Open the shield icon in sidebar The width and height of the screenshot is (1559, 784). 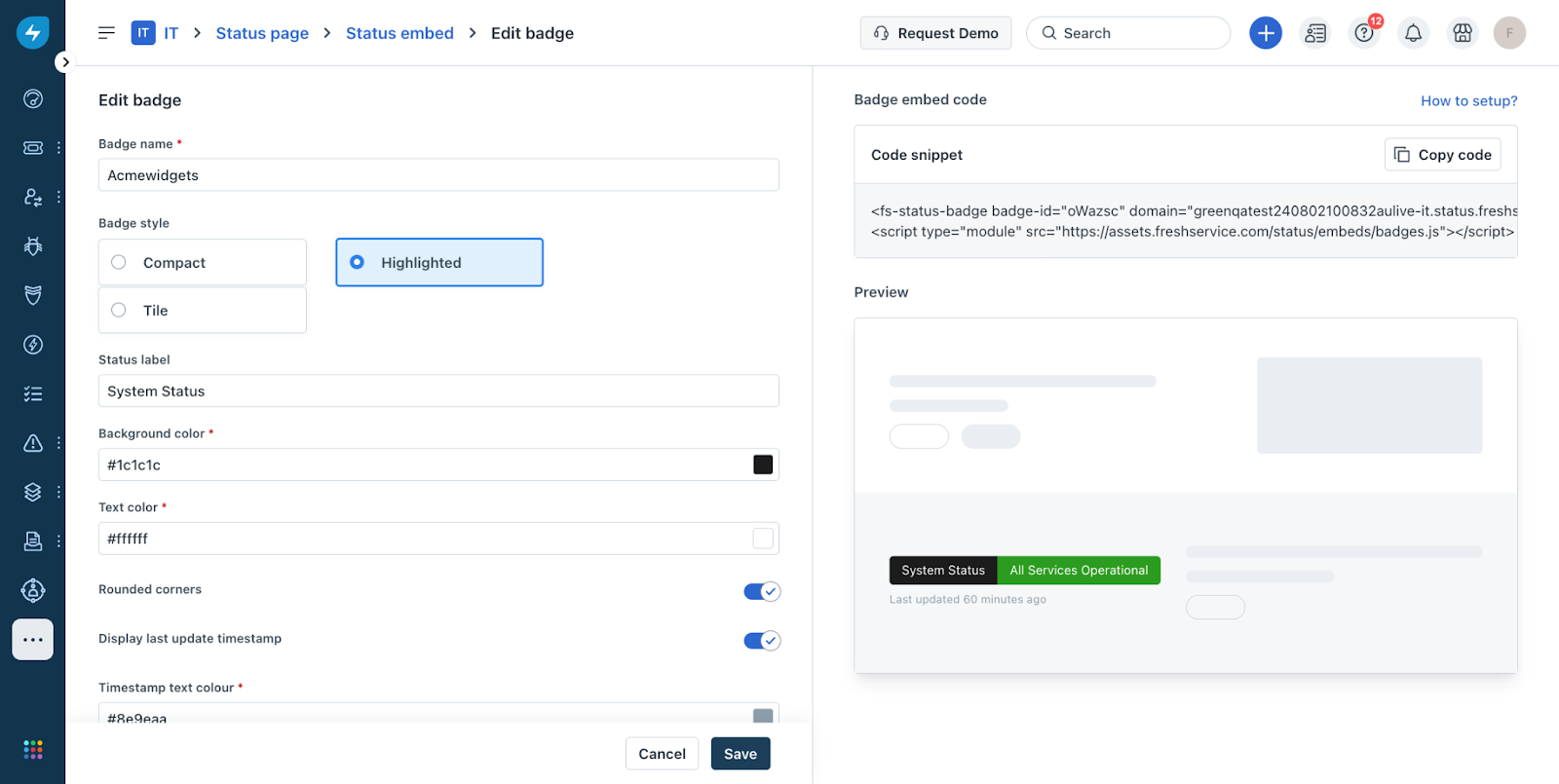pos(33,295)
